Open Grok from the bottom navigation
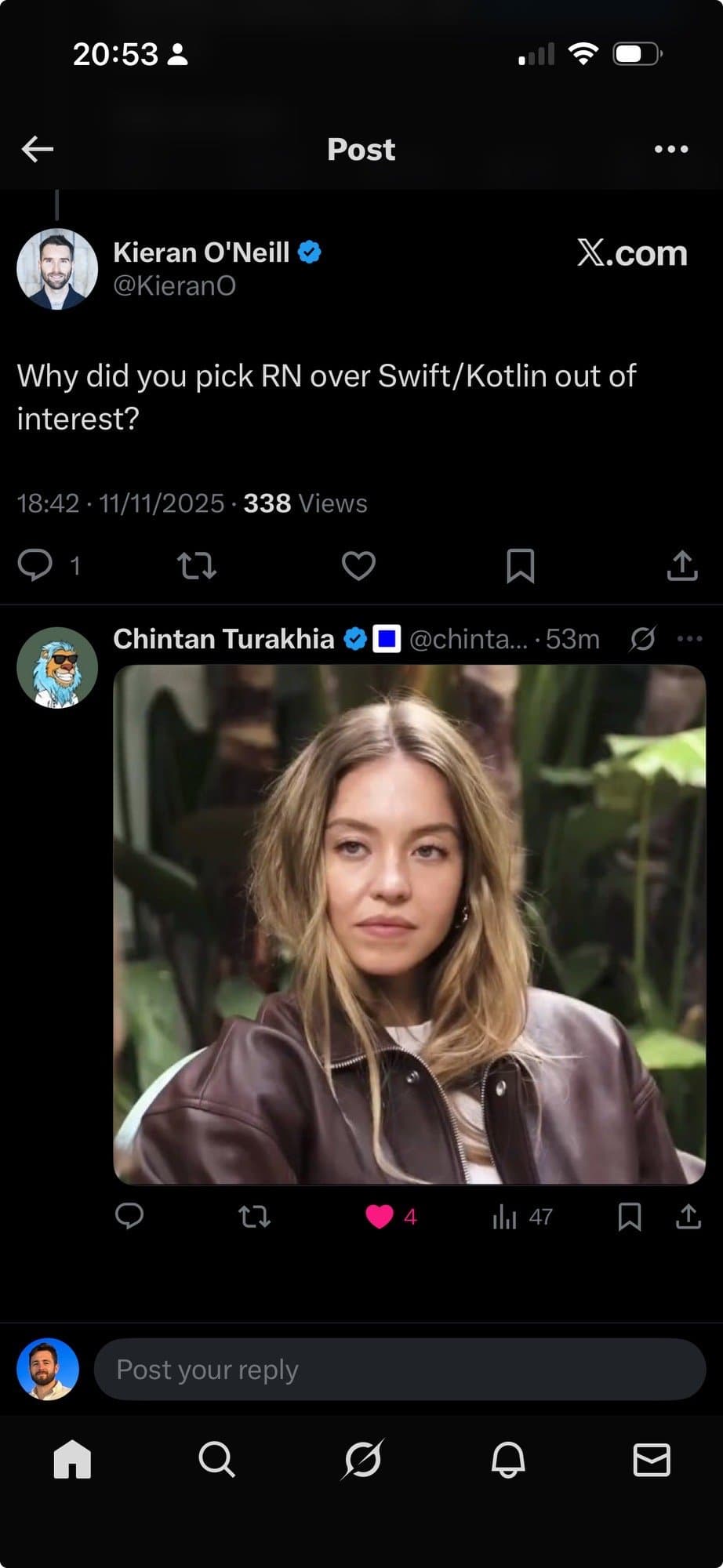The height and width of the screenshot is (1568, 723). click(x=361, y=1460)
